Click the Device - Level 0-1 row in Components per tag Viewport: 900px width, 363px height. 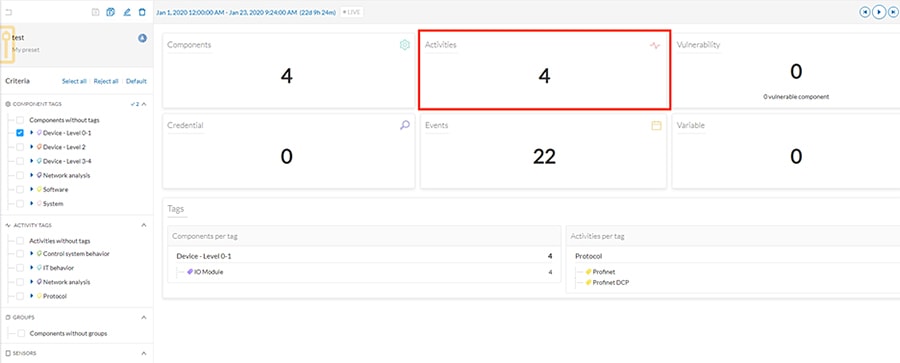coord(364,256)
